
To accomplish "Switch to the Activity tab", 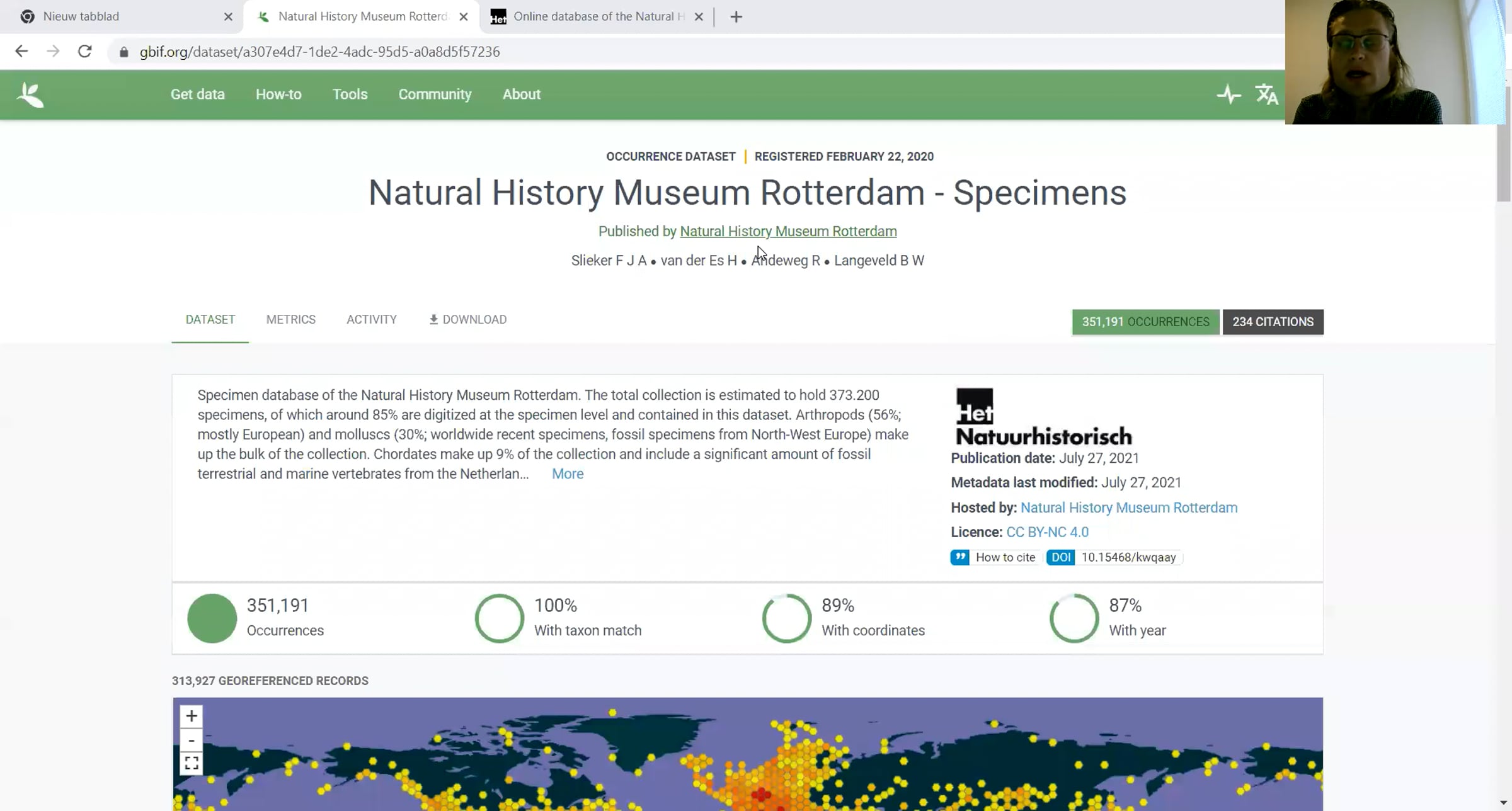I will click(371, 320).
